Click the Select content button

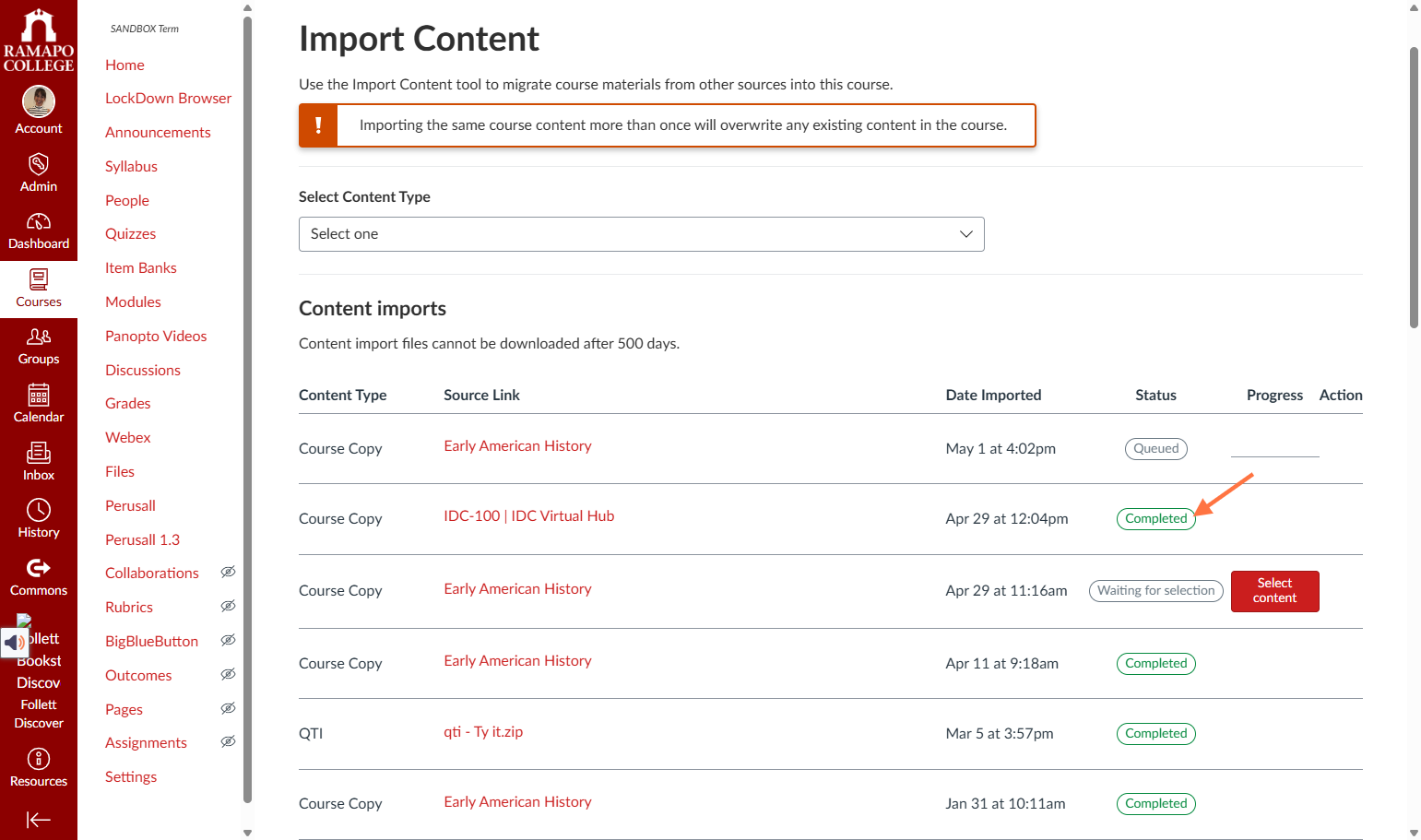1274,591
